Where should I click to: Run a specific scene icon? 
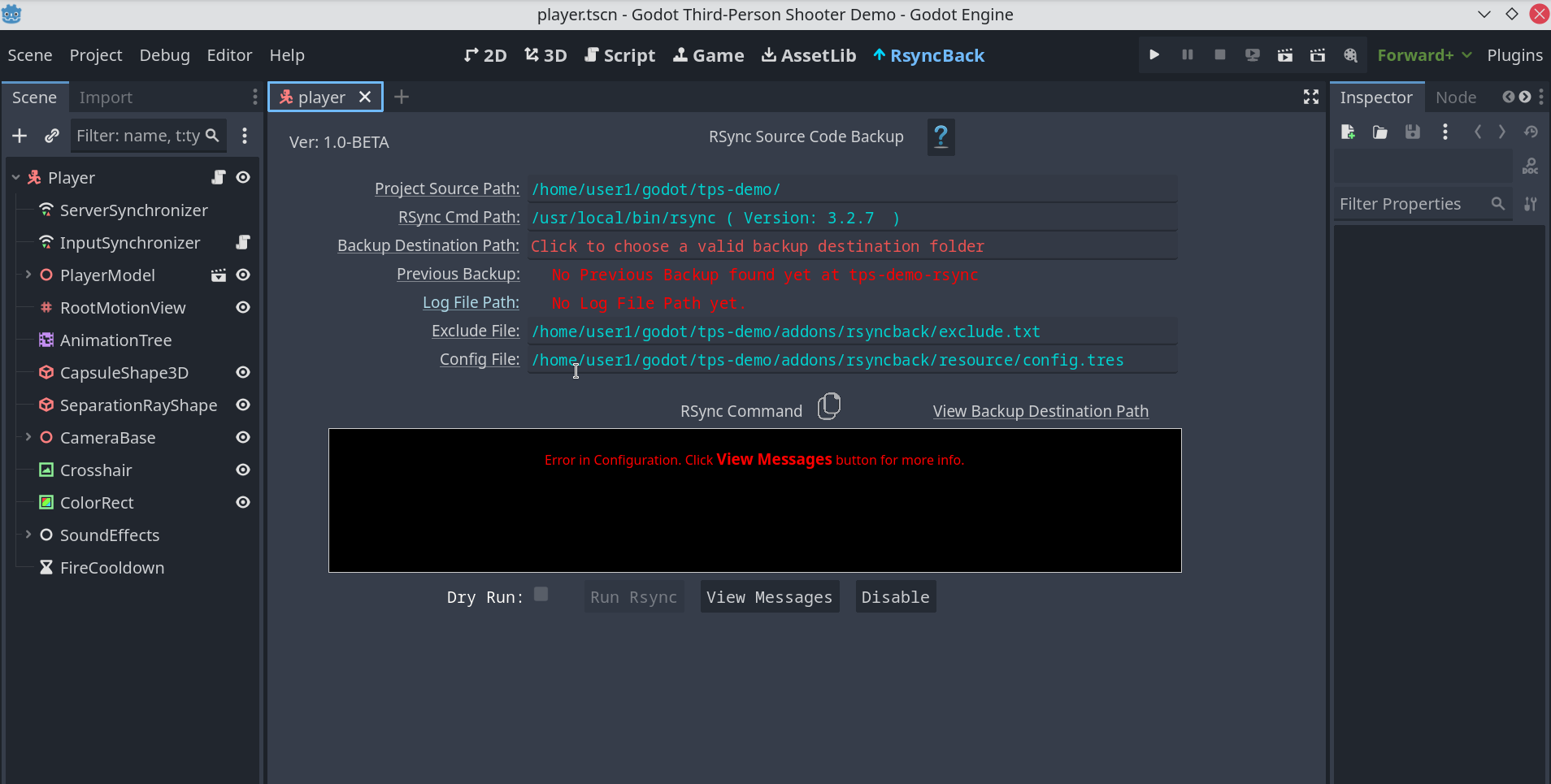tap(1317, 54)
